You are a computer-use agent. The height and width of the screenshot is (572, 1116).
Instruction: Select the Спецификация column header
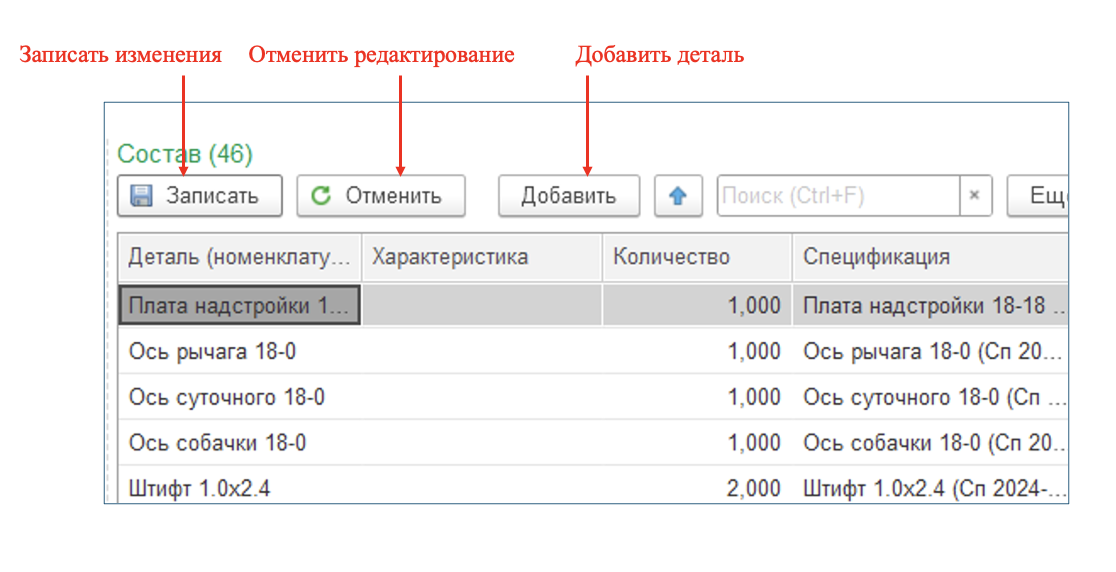(x=928, y=257)
